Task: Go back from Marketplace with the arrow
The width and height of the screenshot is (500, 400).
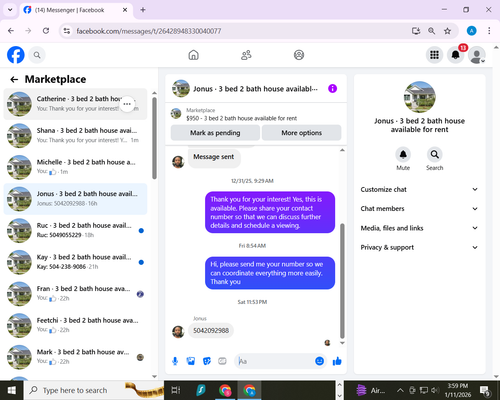Action: pos(14,79)
